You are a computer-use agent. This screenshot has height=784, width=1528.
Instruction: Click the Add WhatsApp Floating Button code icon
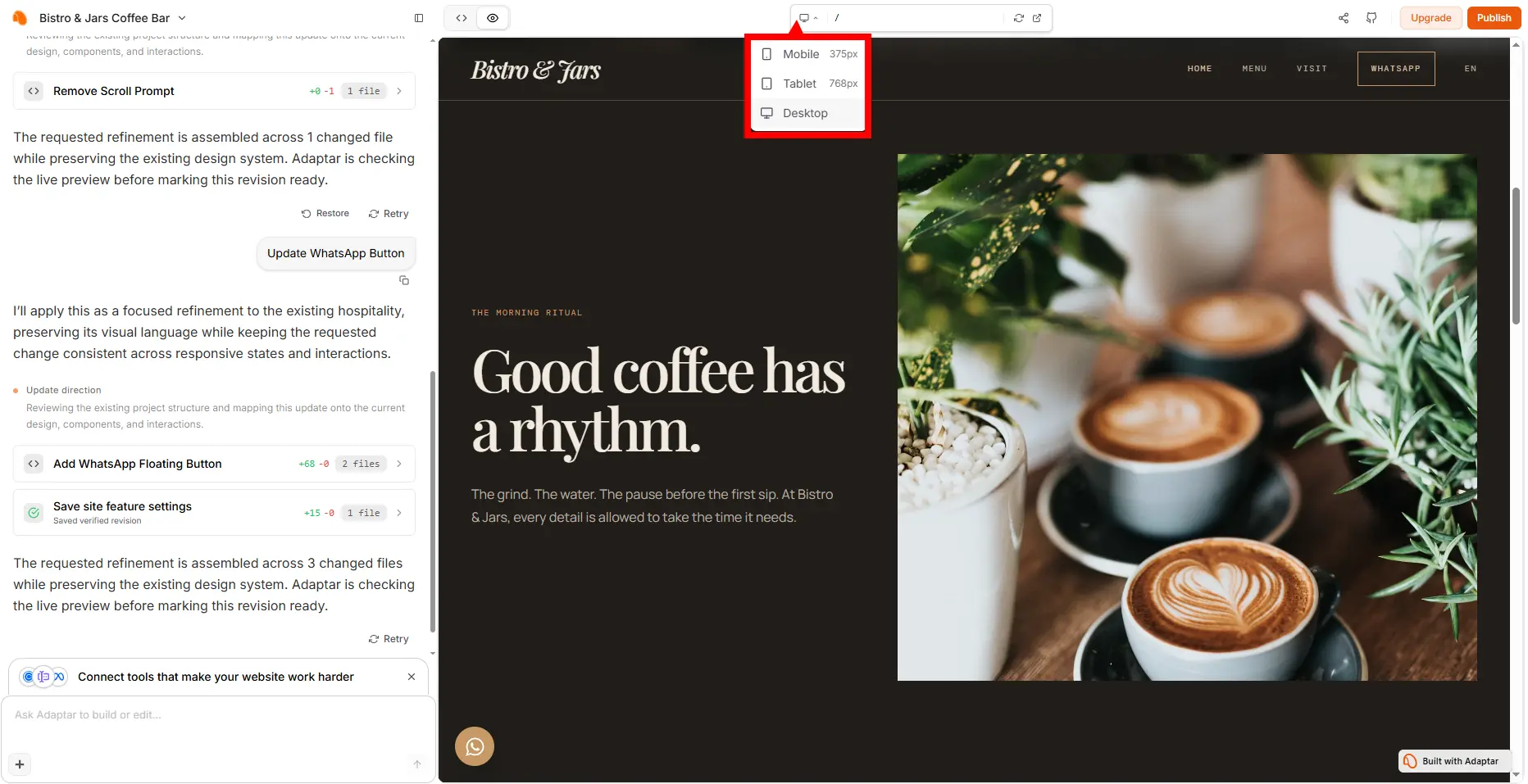[34, 464]
